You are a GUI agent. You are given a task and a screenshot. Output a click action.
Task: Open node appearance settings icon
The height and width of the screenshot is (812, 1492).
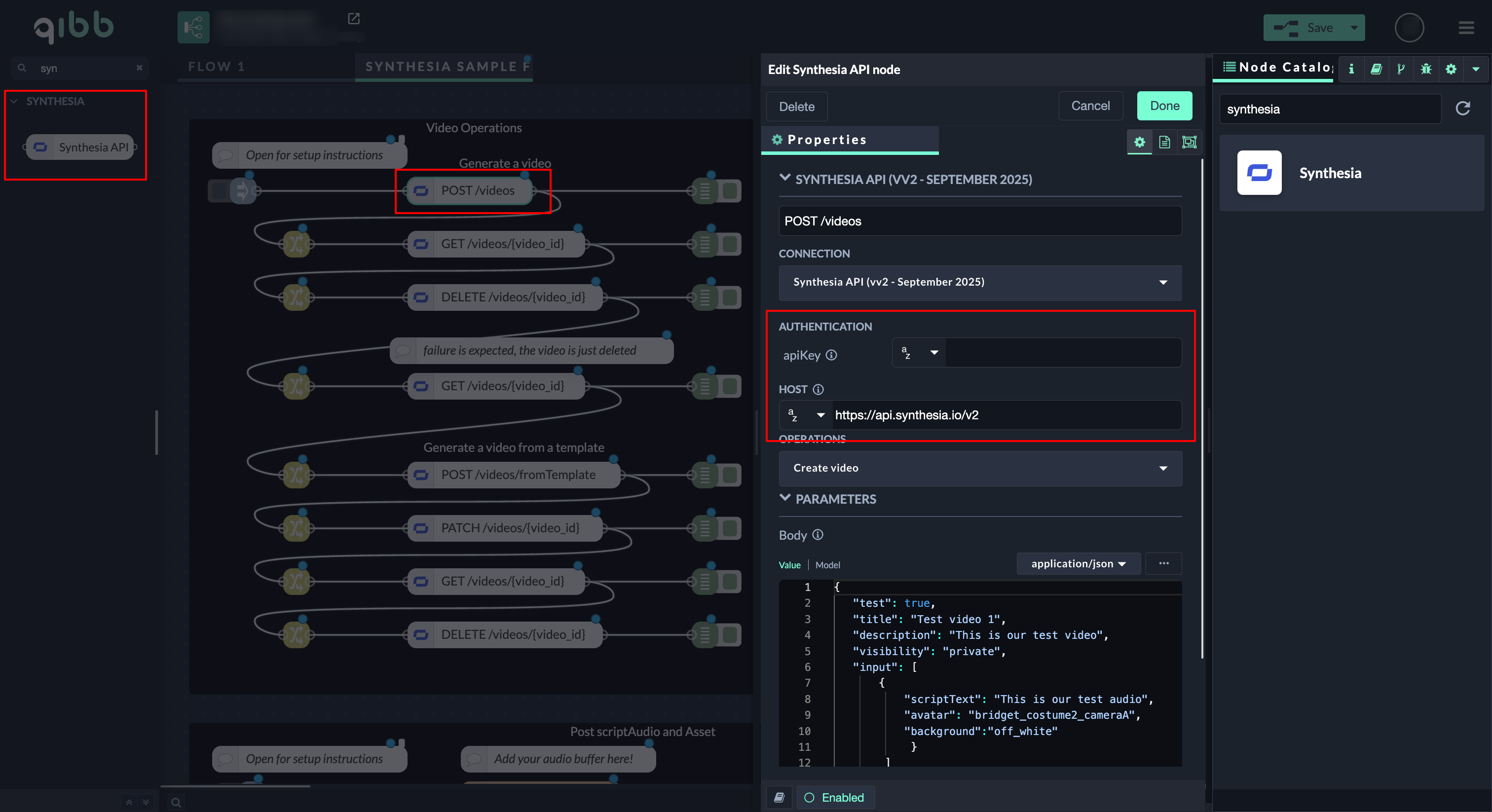click(x=1189, y=142)
